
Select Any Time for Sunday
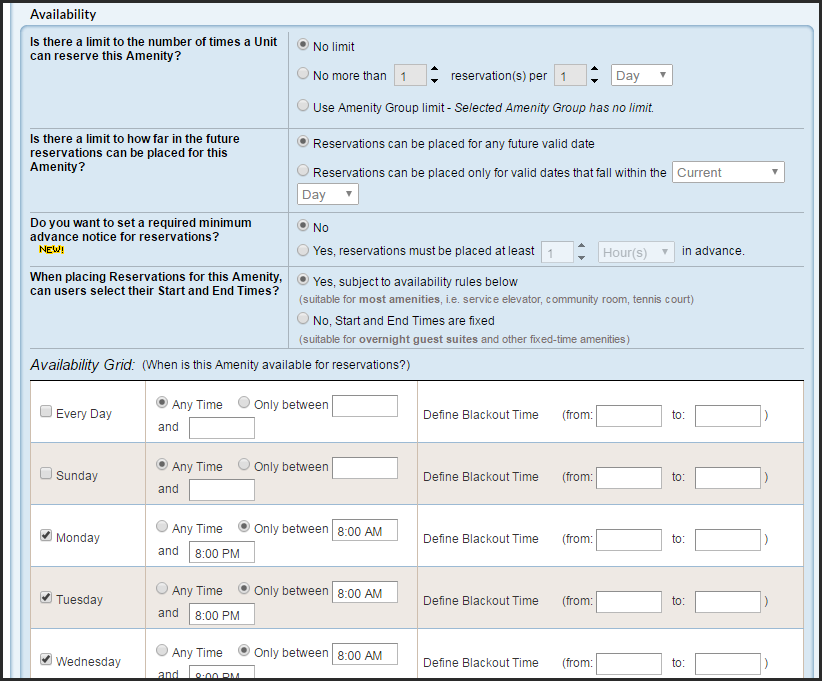pyautogui.click(x=162, y=464)
